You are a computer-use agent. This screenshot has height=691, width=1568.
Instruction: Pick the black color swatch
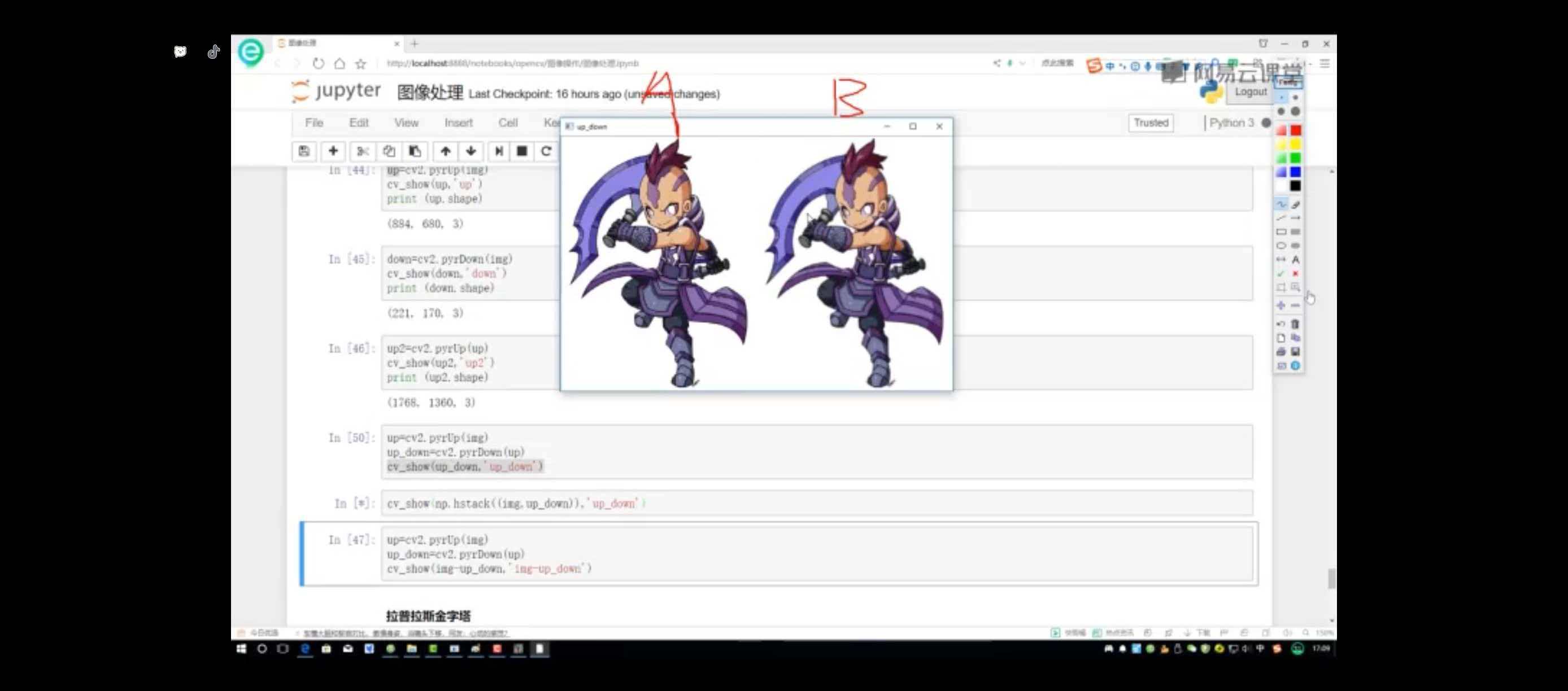tap(1296, 186)
